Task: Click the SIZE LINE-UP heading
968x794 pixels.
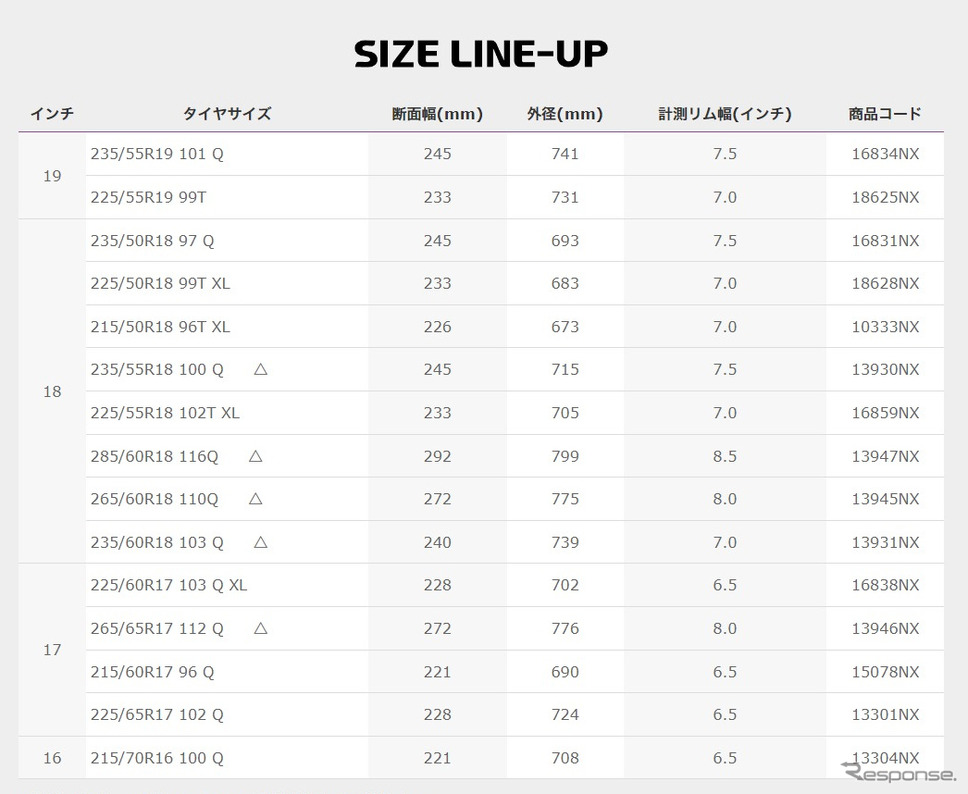Action: point(481,54)
